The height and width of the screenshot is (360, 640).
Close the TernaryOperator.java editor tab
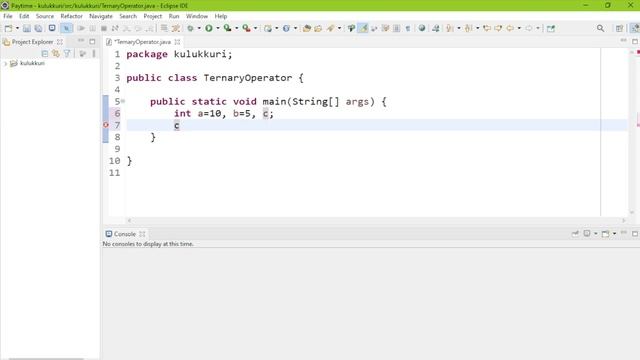coord(177,42)
